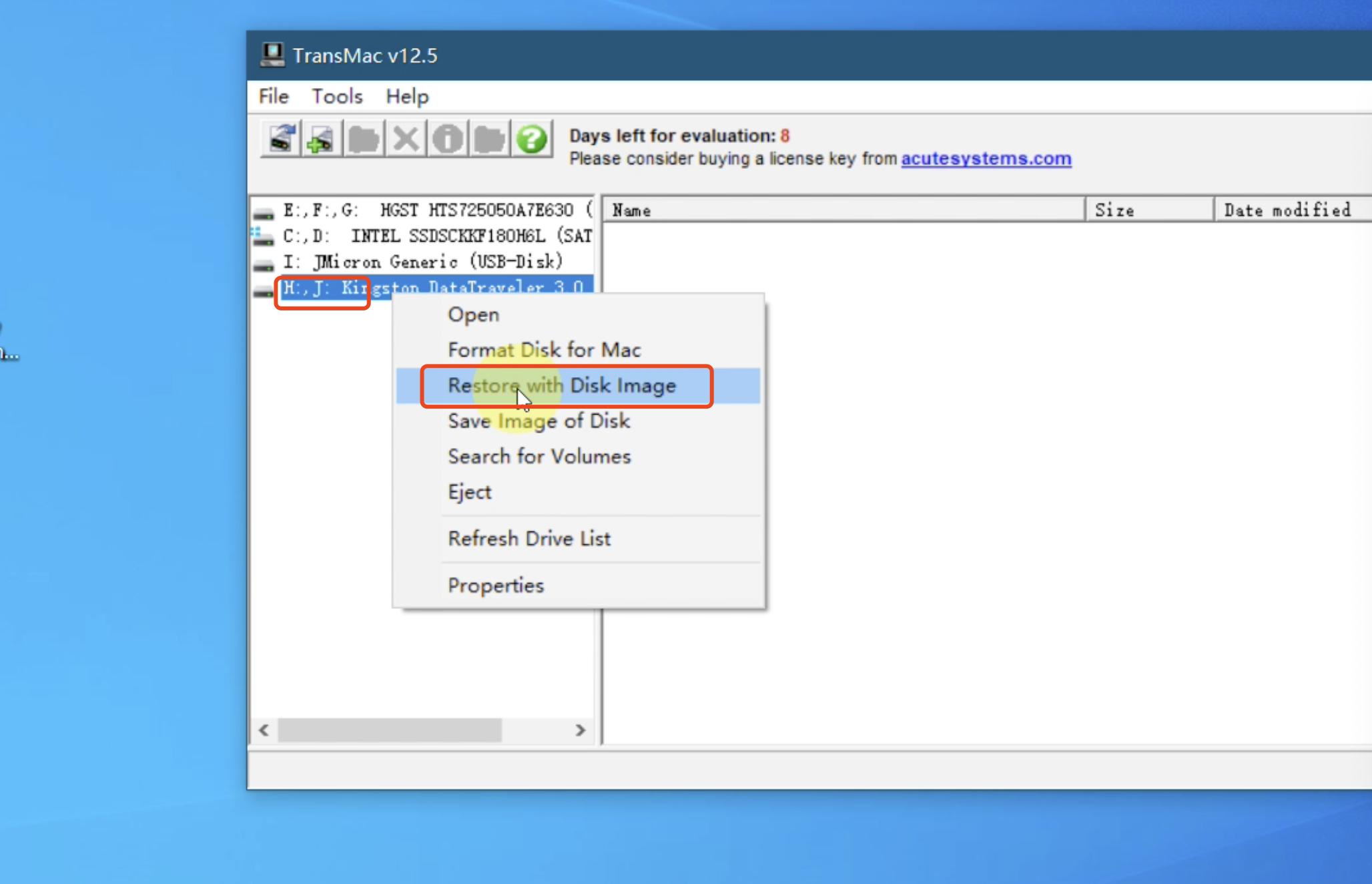Click the drive list scroll right arrow
This screenshot has width=1372, height=884.
pos(580,730)
